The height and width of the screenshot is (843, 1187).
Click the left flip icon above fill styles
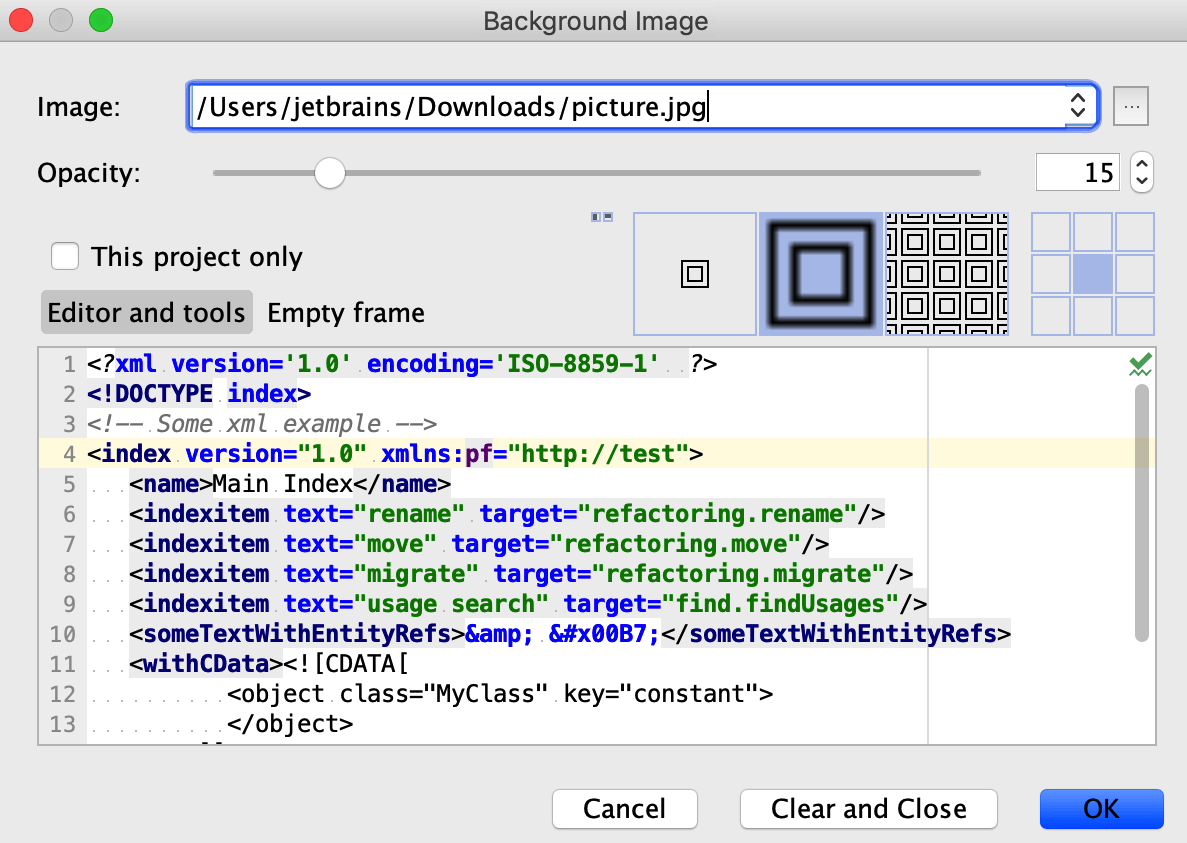(x=597, y=215)
